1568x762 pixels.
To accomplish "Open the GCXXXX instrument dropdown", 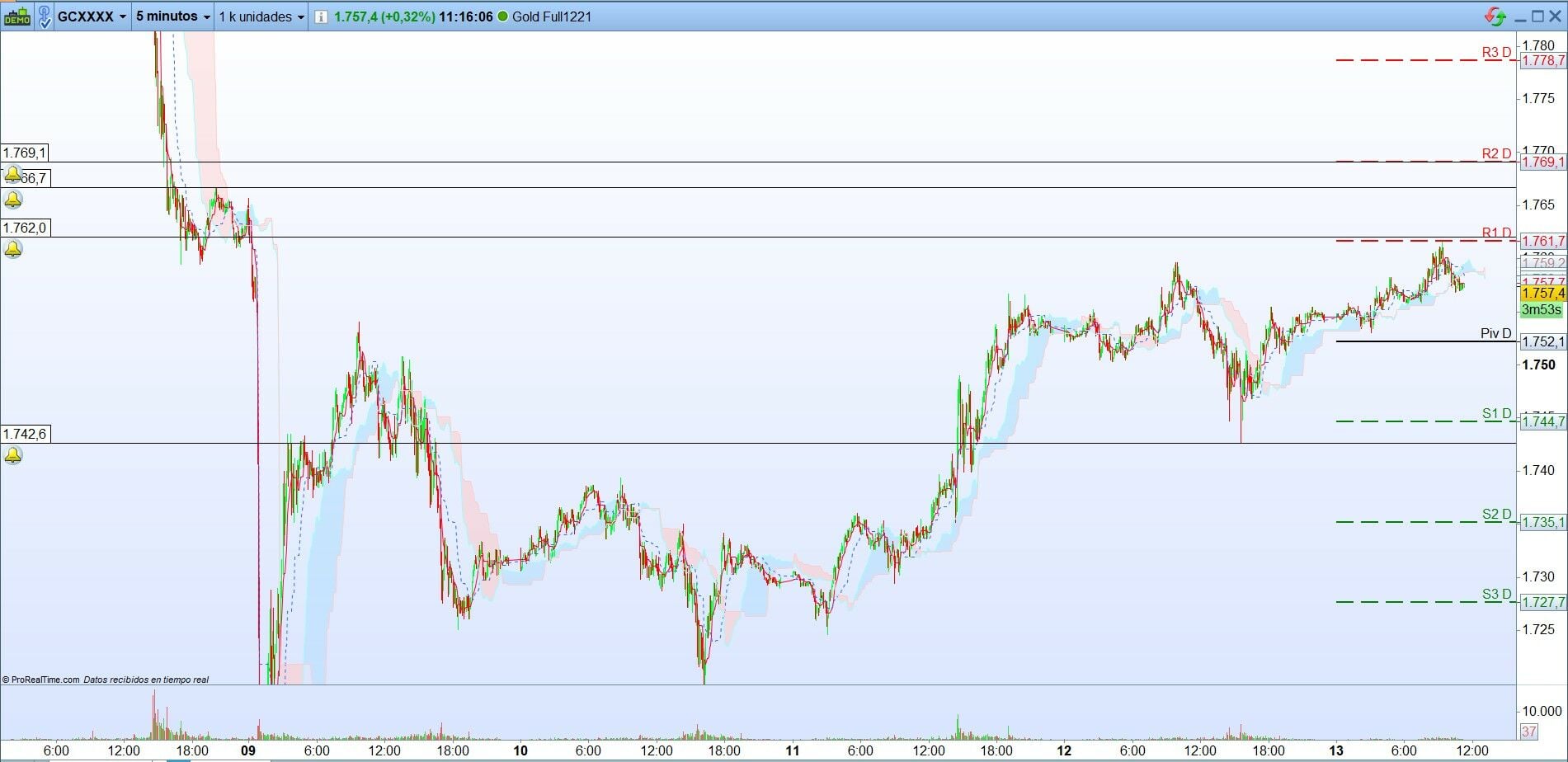I will pyautogui.click(x=92, y=16).
